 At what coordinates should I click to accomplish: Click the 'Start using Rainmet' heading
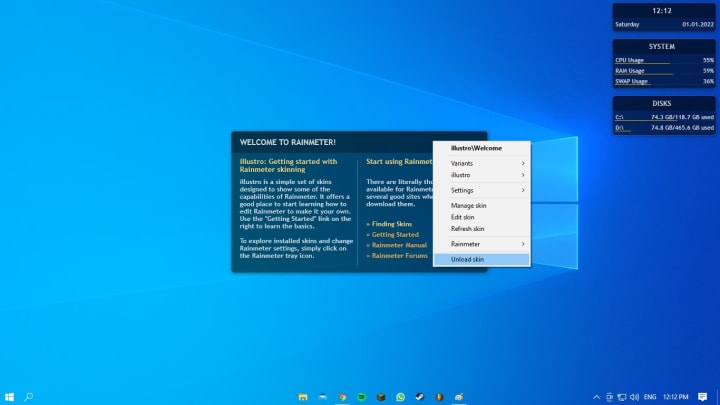[399, 162]
